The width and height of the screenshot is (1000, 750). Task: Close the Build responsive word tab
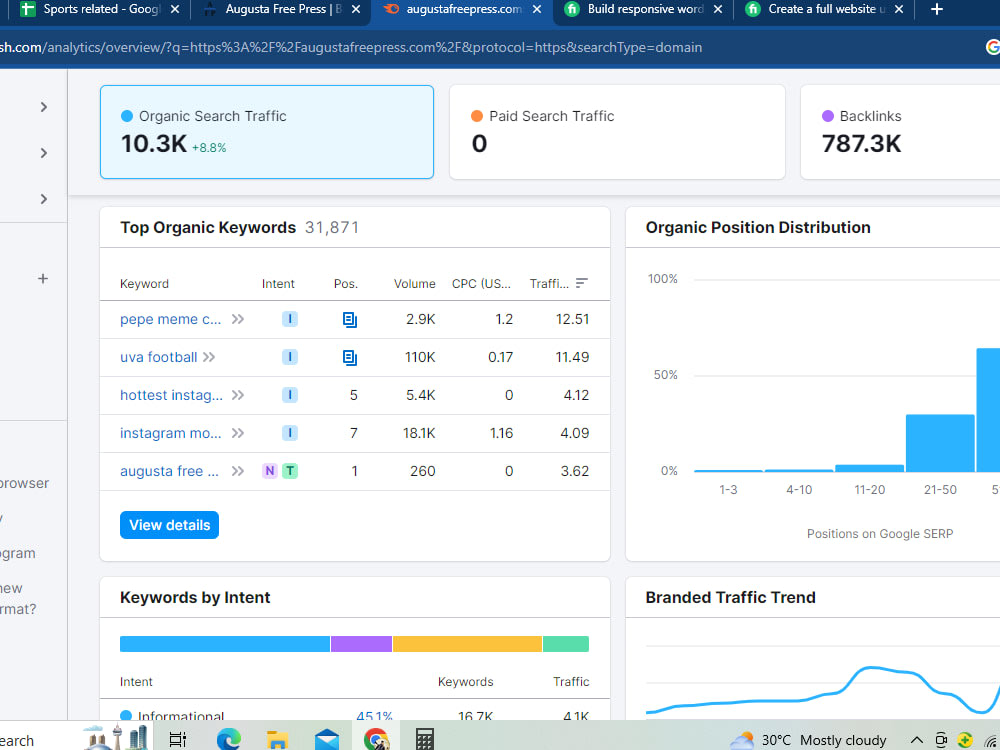tap(718, 10)
